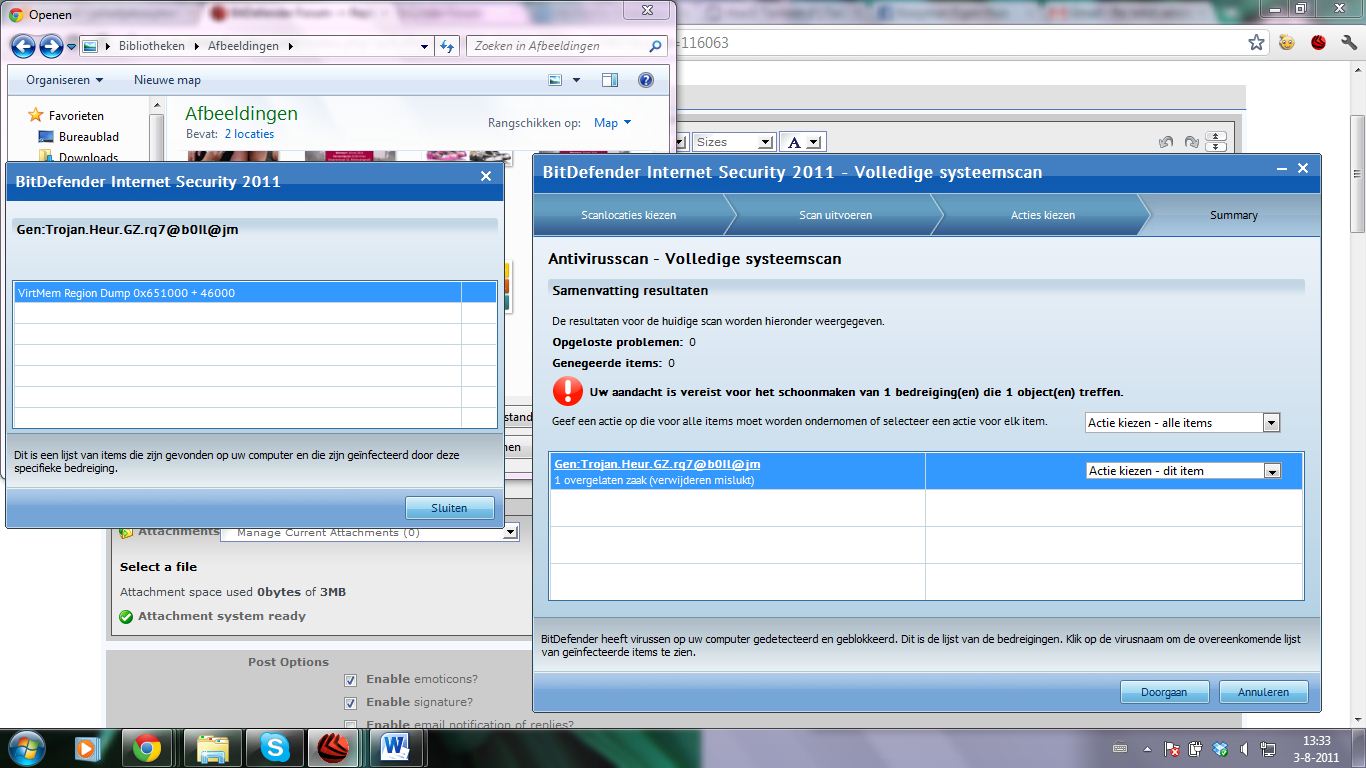
Task: Bookmark the page with Chrome star icon
Action: (x=1257, y=42)
